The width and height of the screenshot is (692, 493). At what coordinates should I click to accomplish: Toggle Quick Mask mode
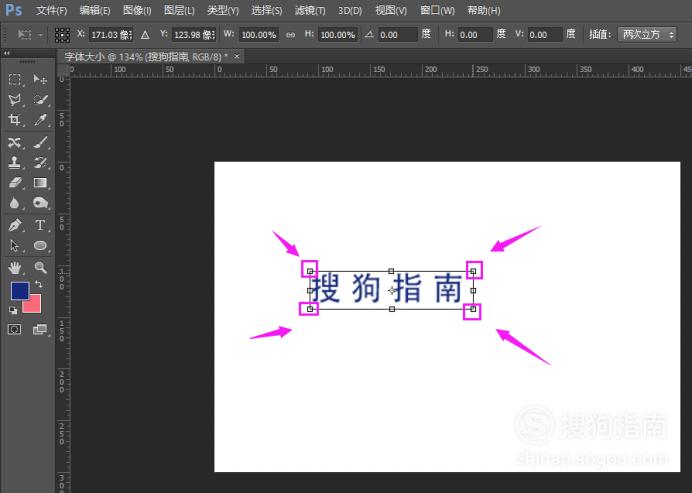pyautogui.click(x=15, y=329)
